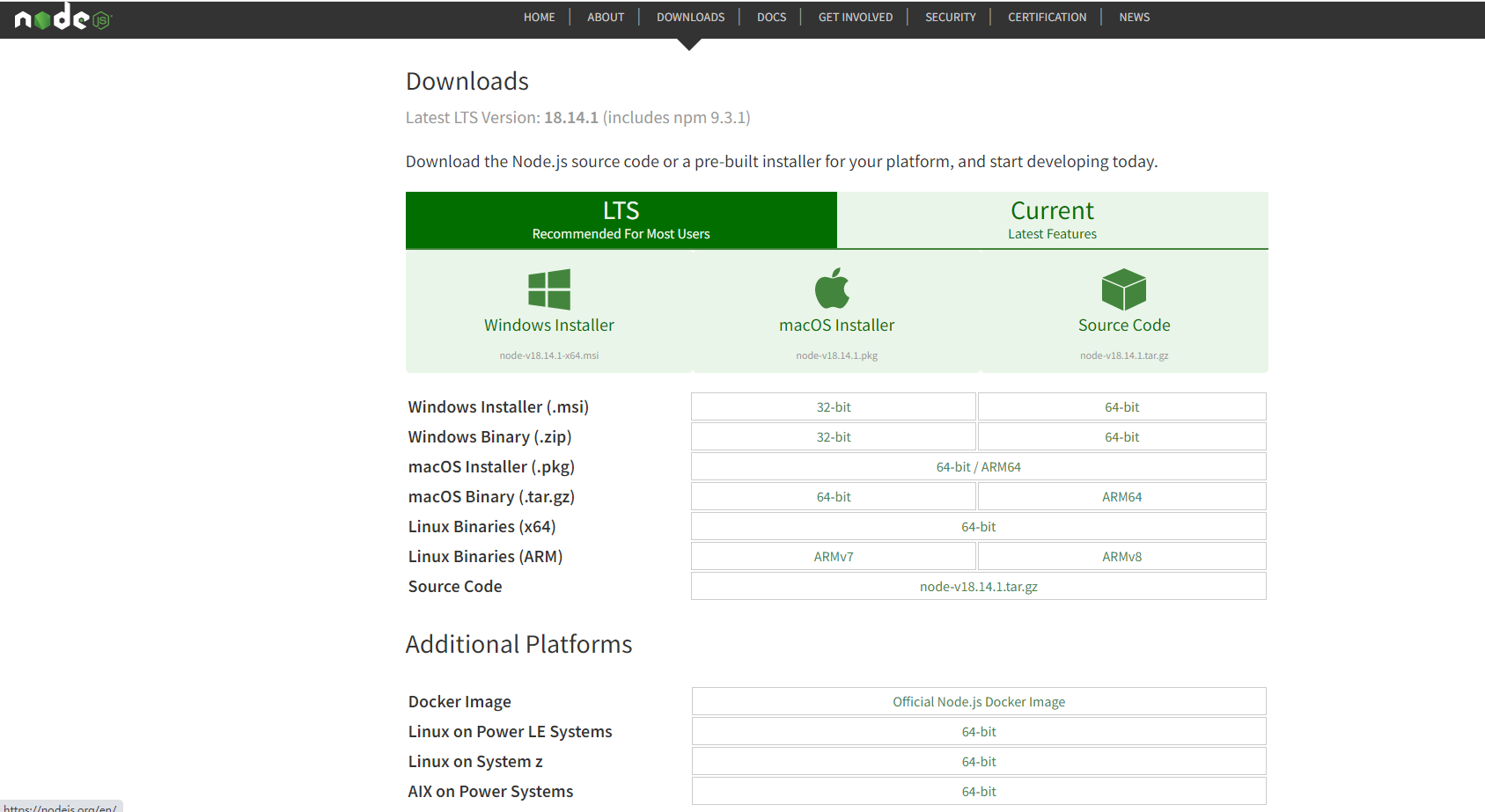Click the Additional Platforms heading

519,644
